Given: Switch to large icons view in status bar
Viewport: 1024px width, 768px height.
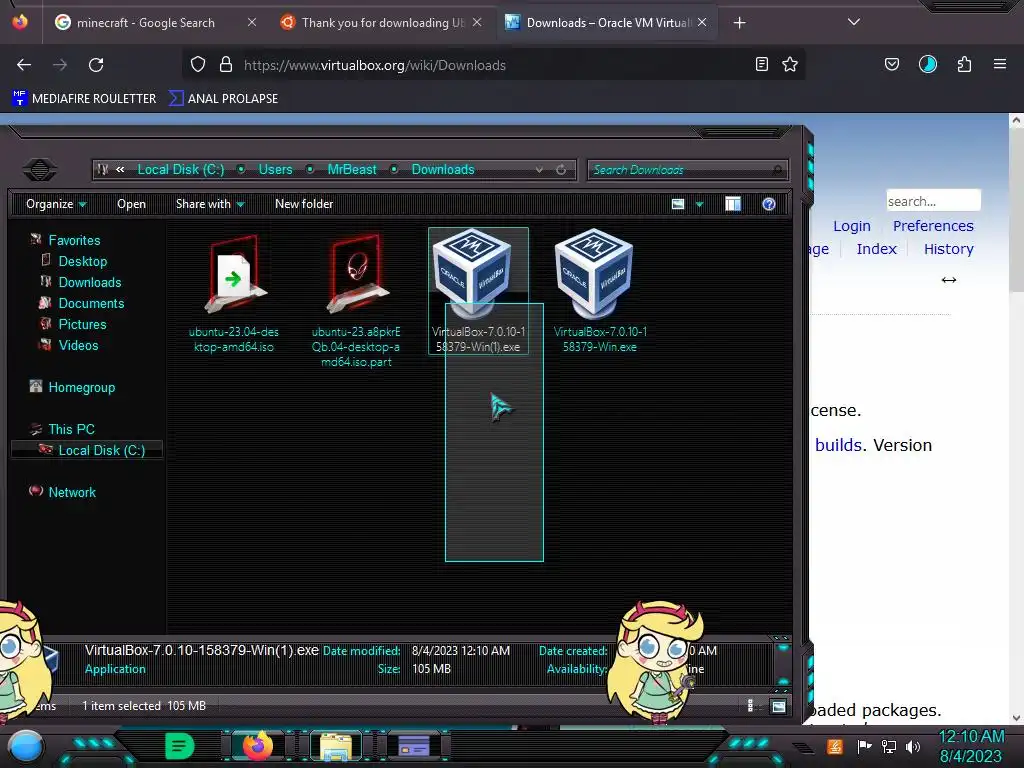Looking at the screenshot, I should [x=778, y=706].
